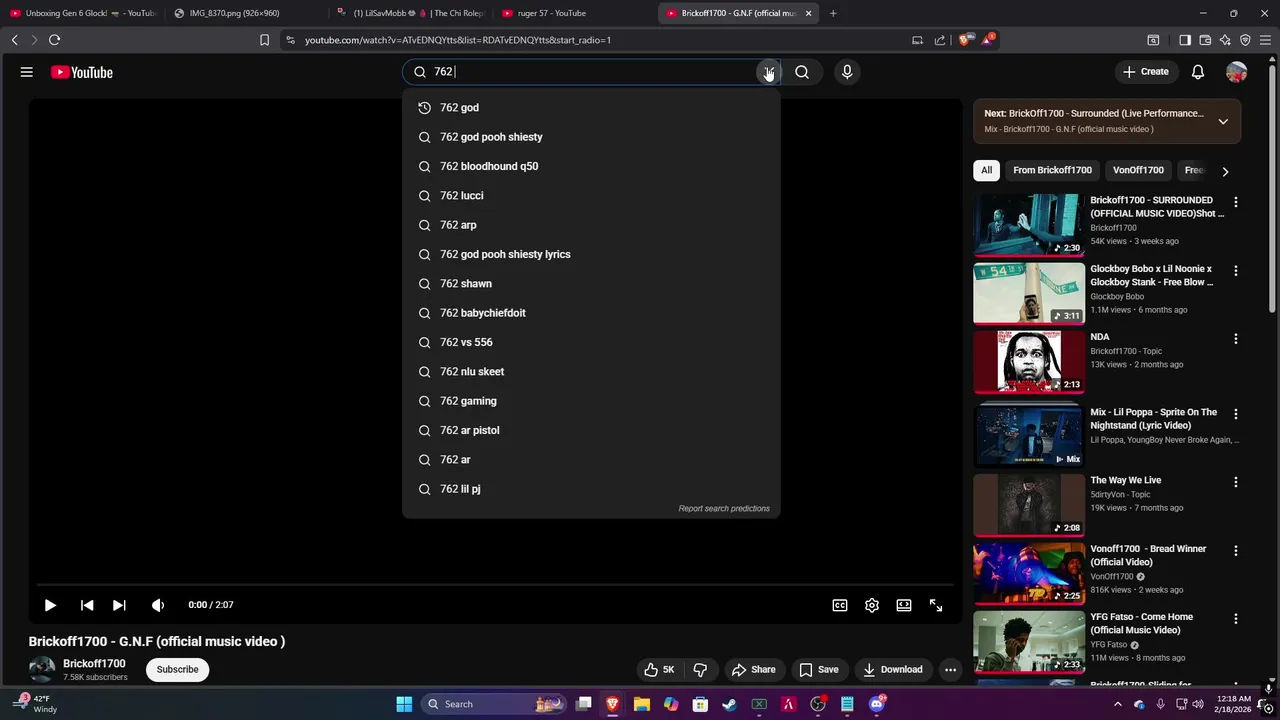
Task: Toggle the Brave sidebar panel
Action: click(x=1185, y=40)
